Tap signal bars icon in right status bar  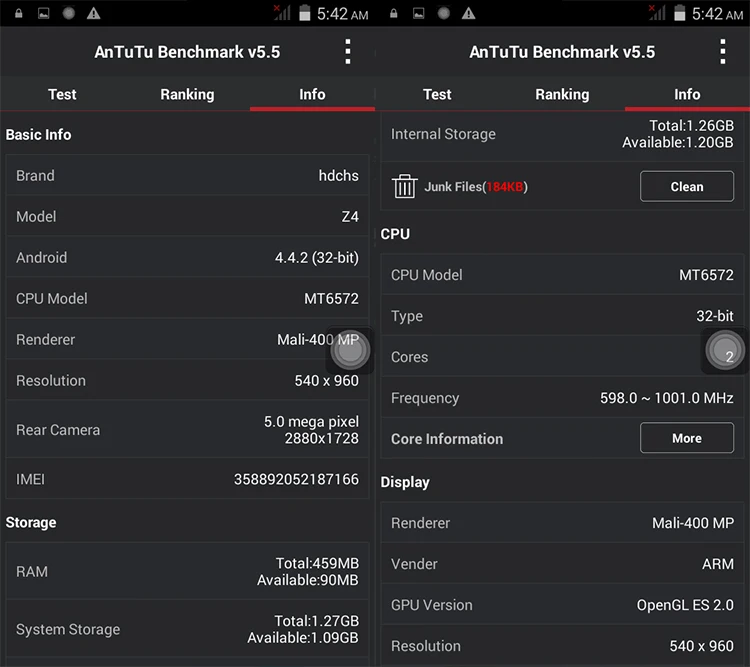pyautogui.click(x=657, y=13)
